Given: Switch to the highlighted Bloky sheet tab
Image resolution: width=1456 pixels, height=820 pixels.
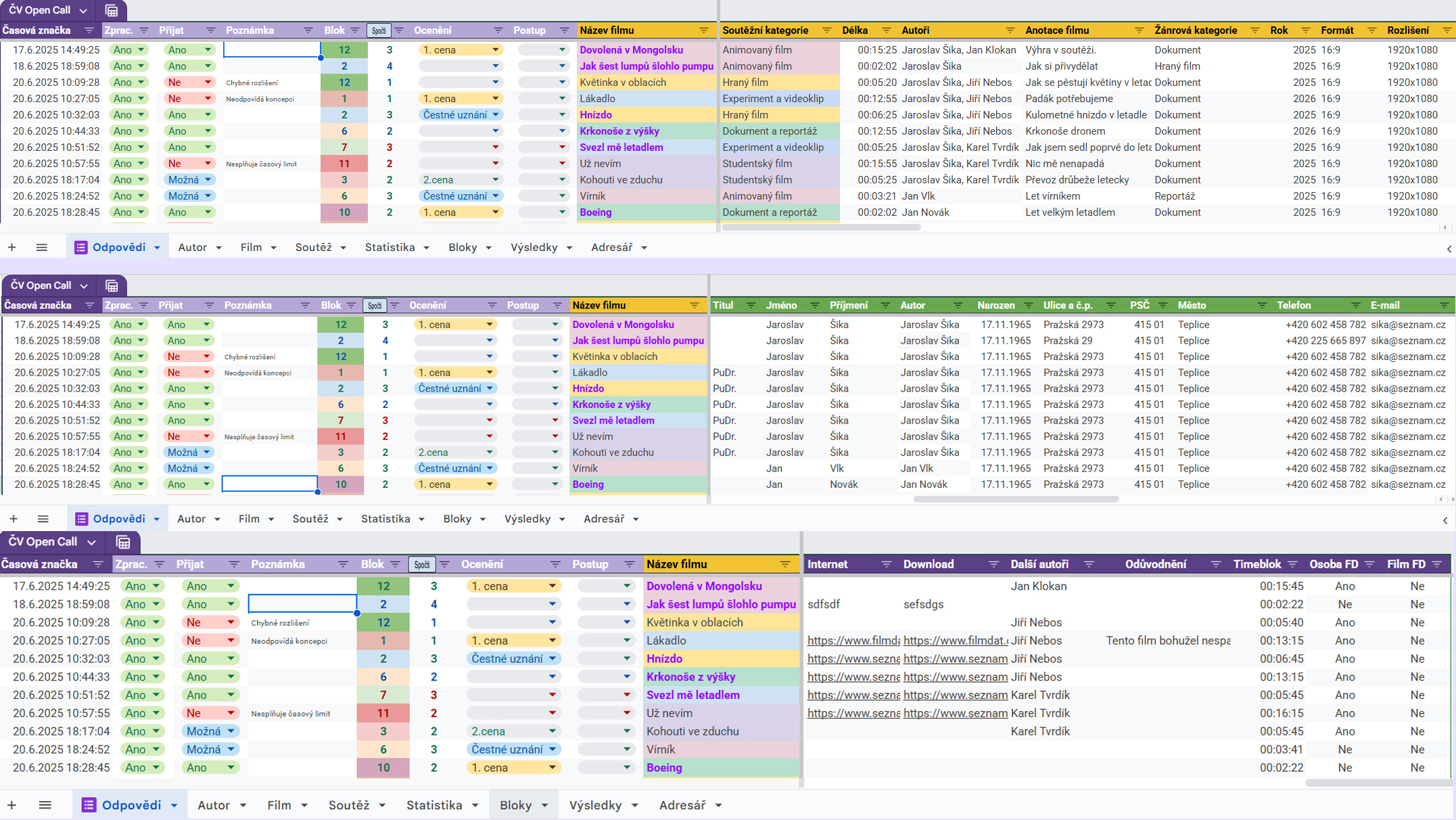Looking at the screenshot, I should [515, 805].
